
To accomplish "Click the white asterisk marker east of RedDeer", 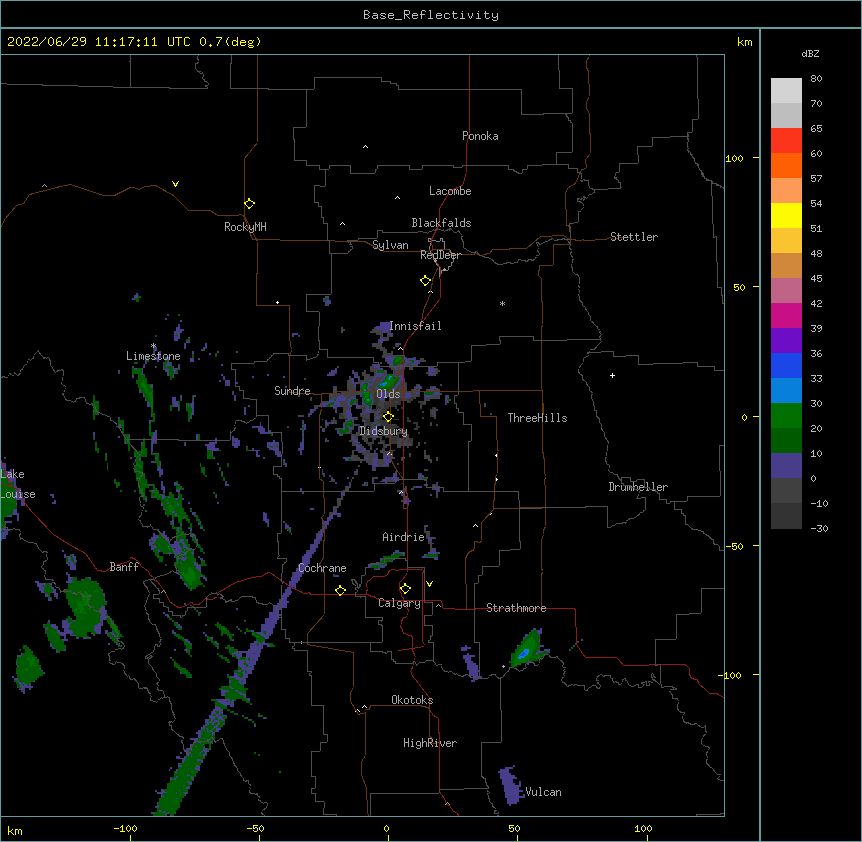I will pos(502,303).
